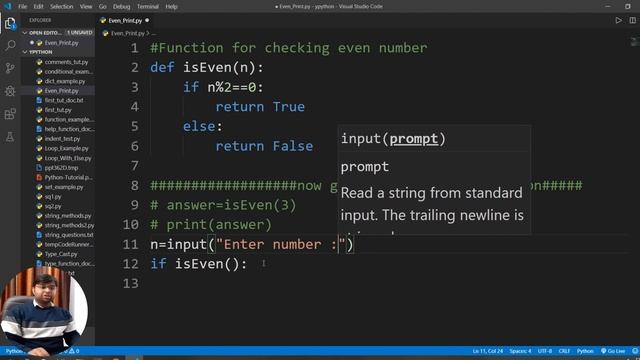Click the unsaved dot on Even_Print.py tab
This screenshot has width=640, height=360.
click(147, 20)
